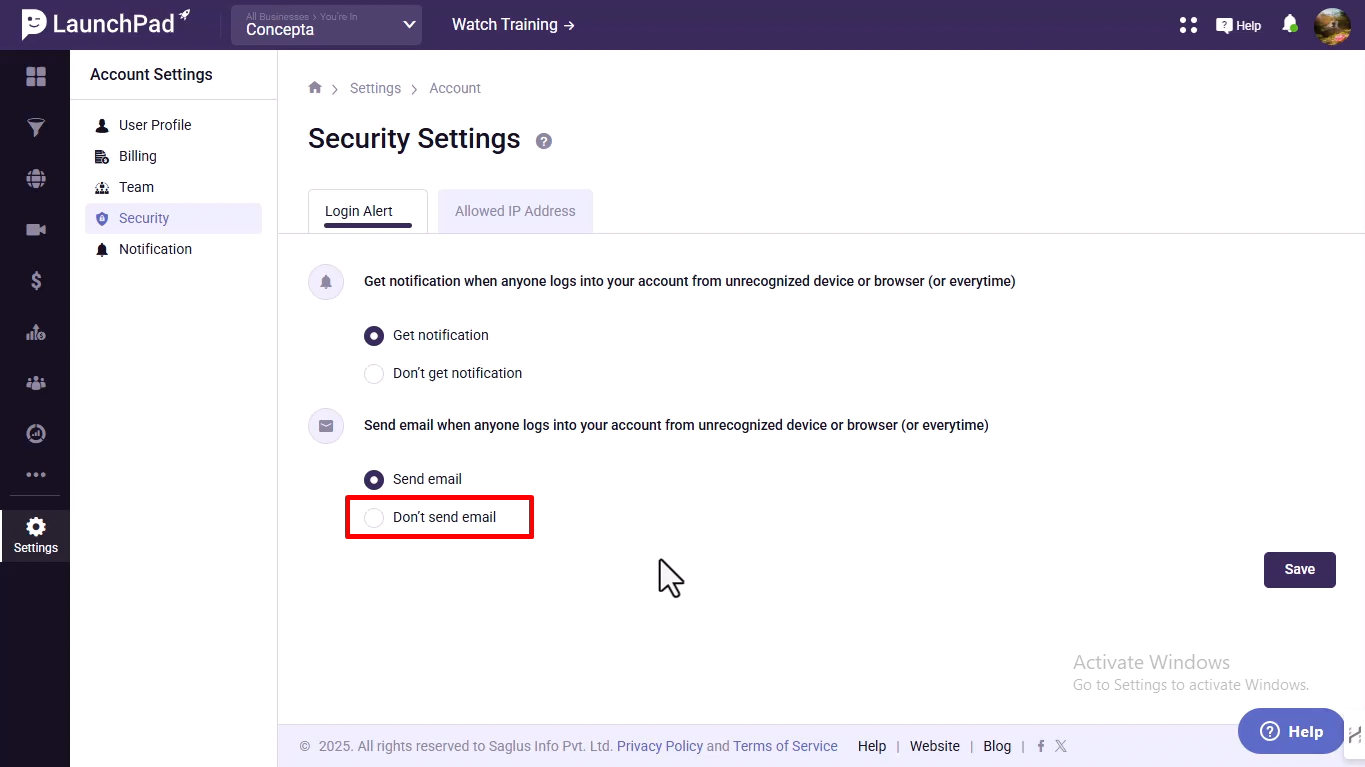Show more items via three-dots icon
1365x767 pixels.
click(36, 475)
